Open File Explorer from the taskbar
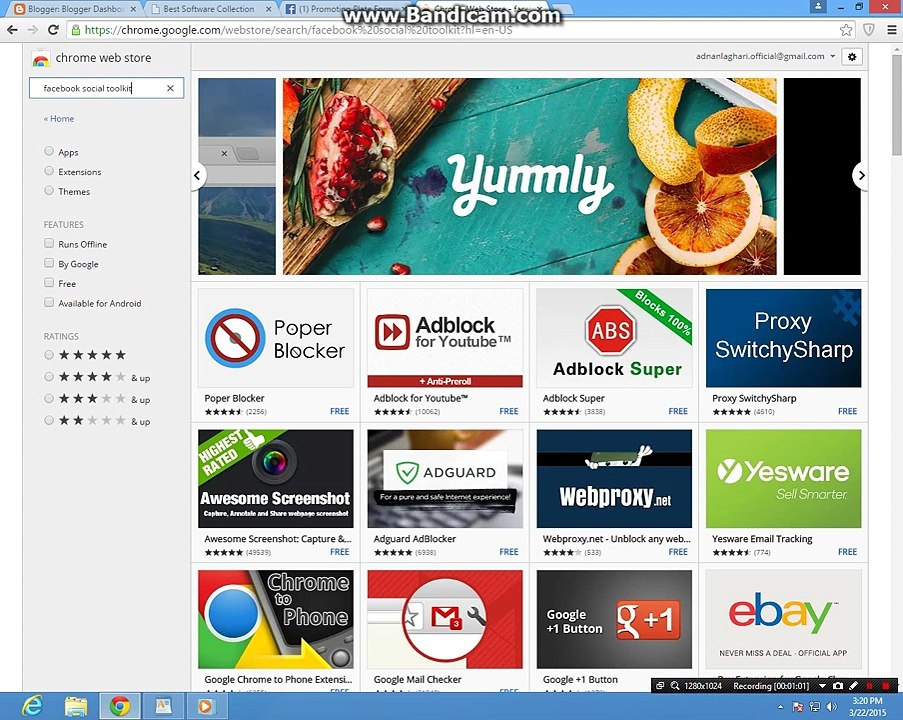 point(75,706)
